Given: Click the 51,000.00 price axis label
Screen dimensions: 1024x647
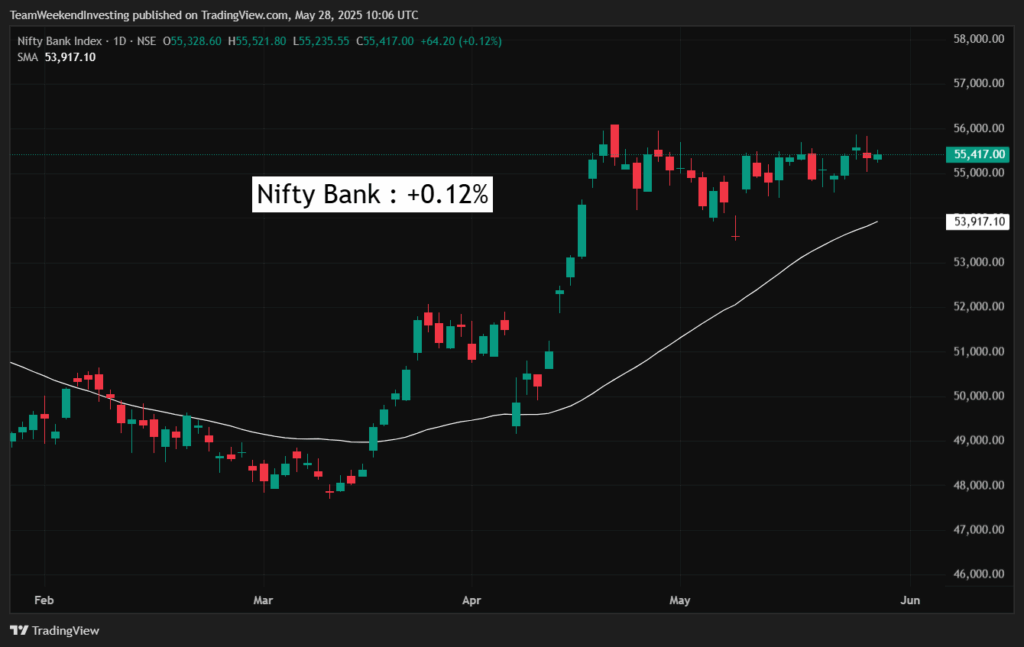Looking at the screenshot, I should 979,352.
